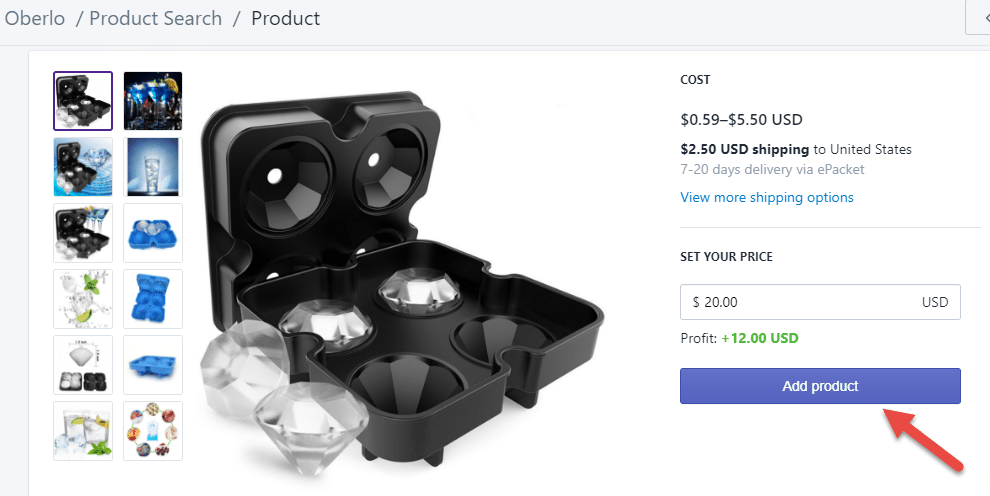Screen dimensions: 990x496
Task: Show the lime and mint splash thumbnail
Action: pos(83,299)
